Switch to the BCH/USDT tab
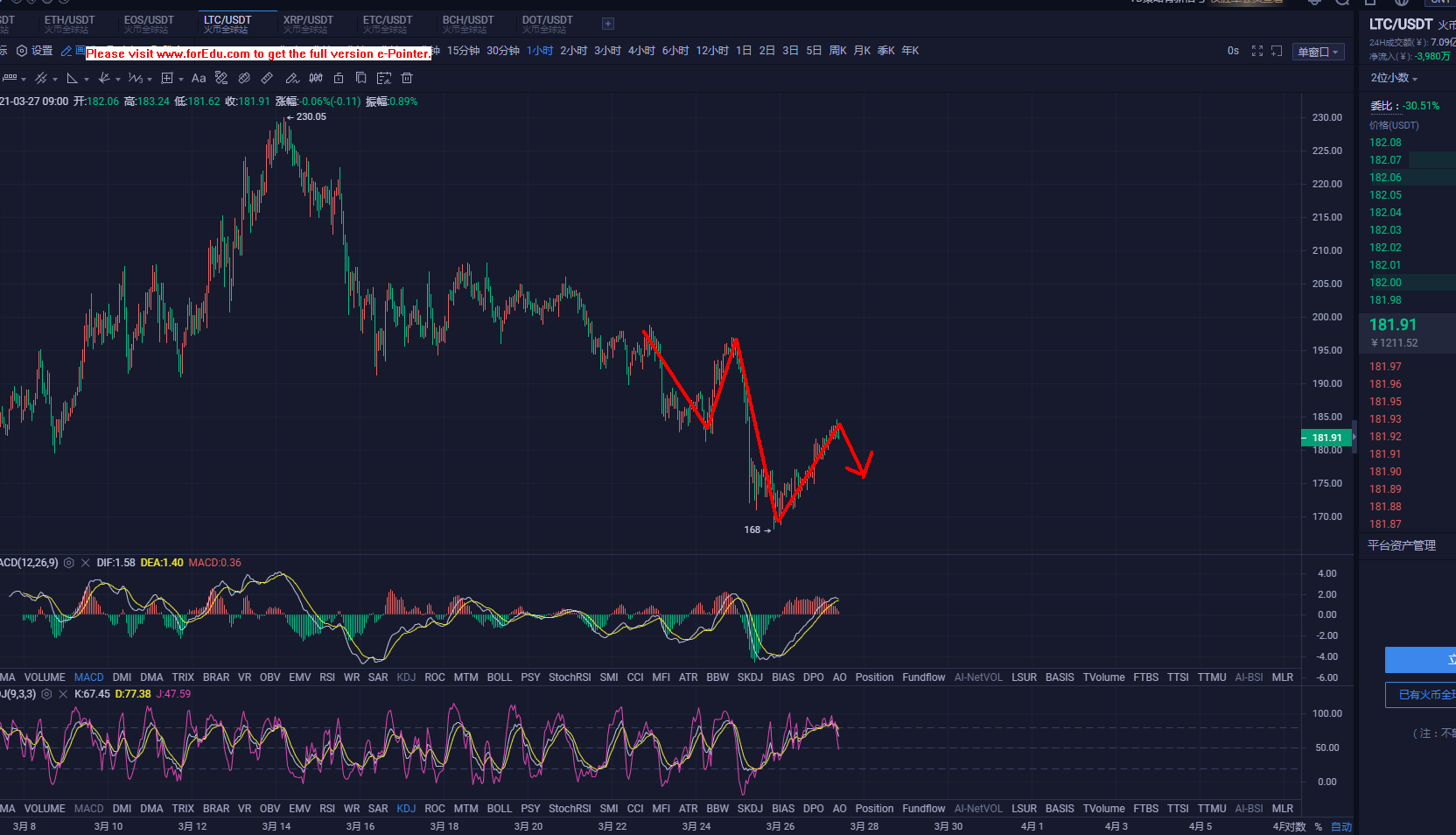The height and width of the screenshot is (835, 1456). click(467, 24)
